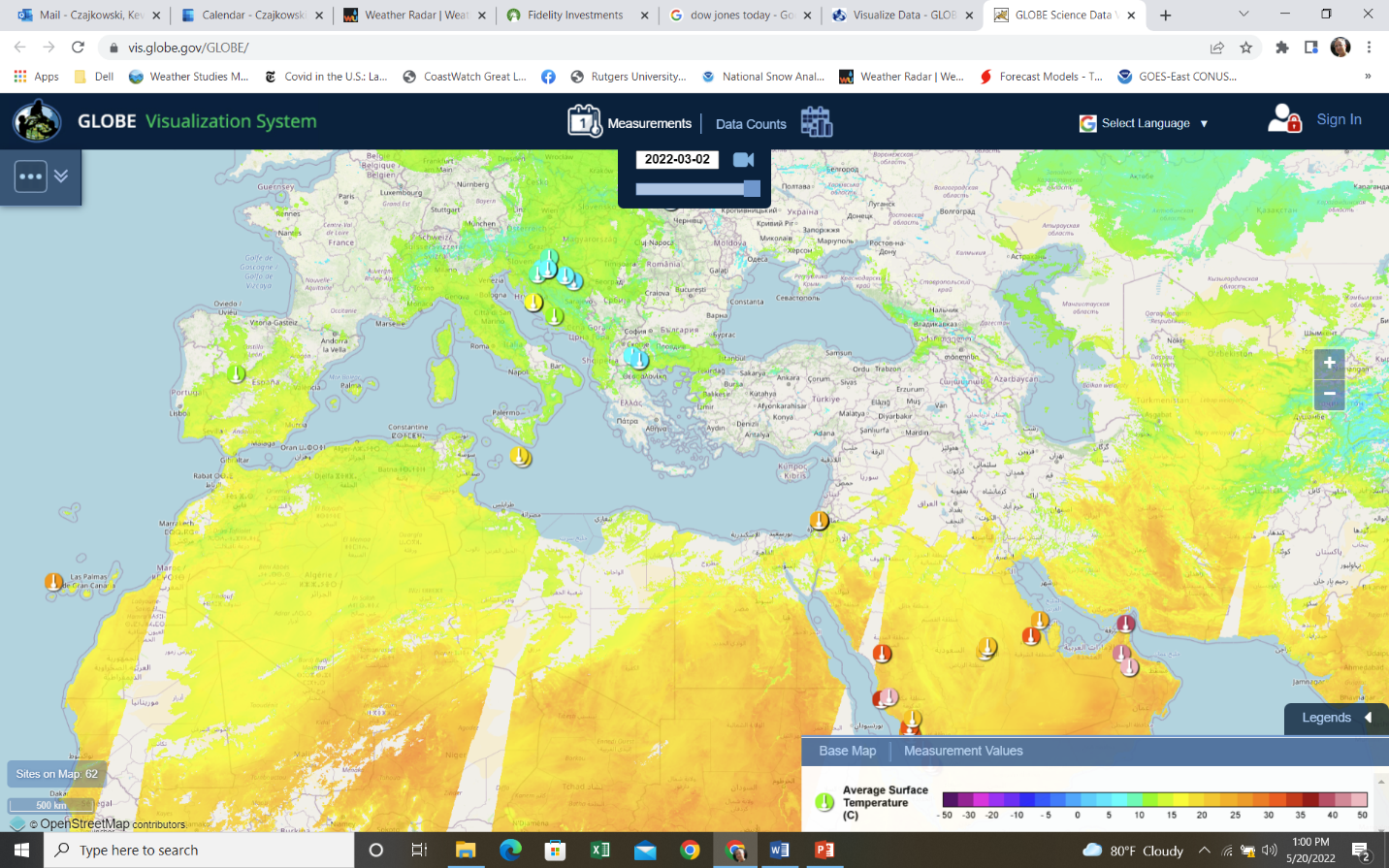Image resolution: width=1389 pixels, height=868 pixels.
Task: Open the three-dots layers menu button
Action: click(x=31, y=177)
